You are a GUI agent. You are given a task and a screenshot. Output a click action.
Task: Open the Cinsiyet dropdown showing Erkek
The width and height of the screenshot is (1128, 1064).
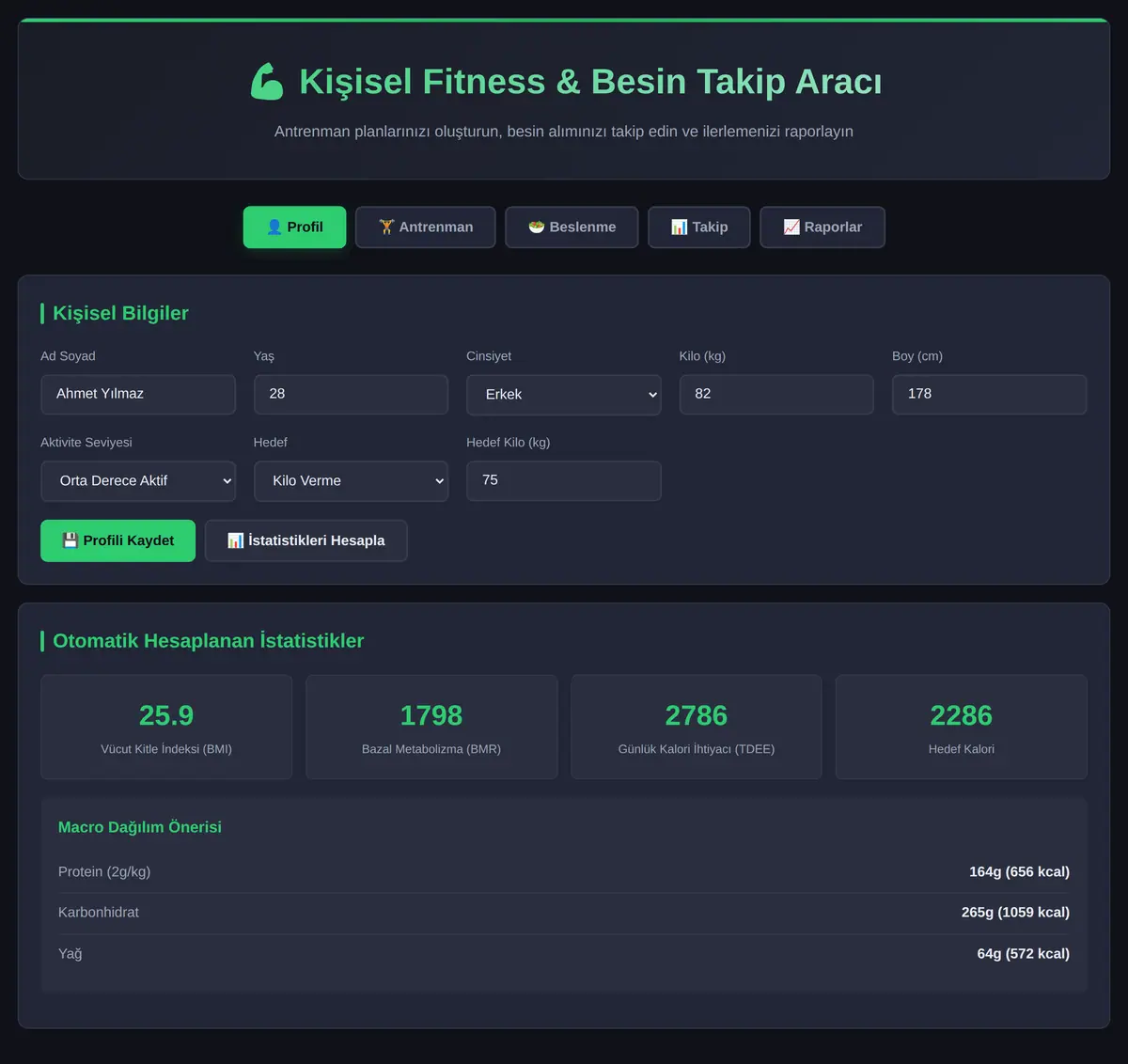point(564,395)
